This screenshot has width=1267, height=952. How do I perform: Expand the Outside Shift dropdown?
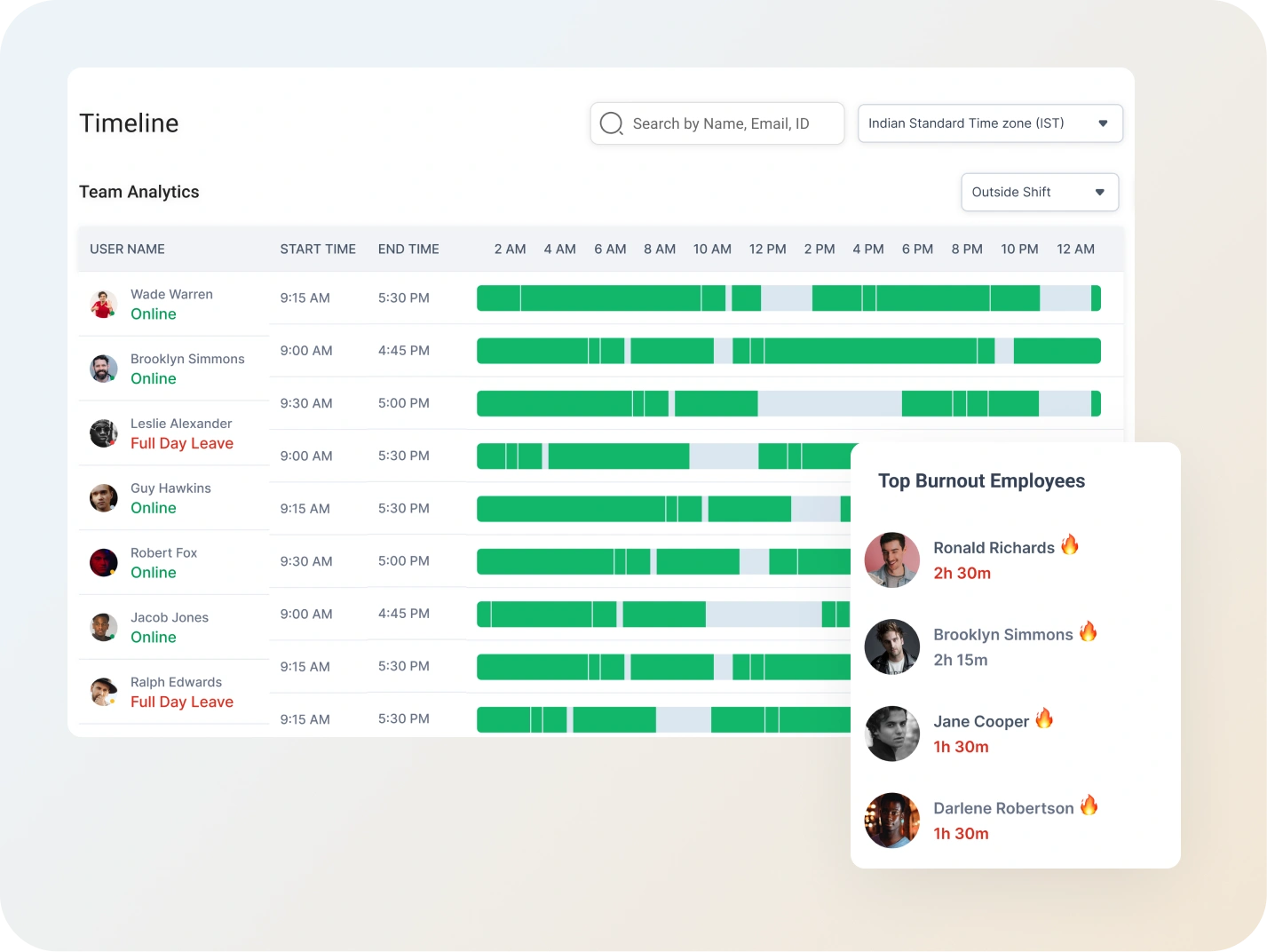1039,192
